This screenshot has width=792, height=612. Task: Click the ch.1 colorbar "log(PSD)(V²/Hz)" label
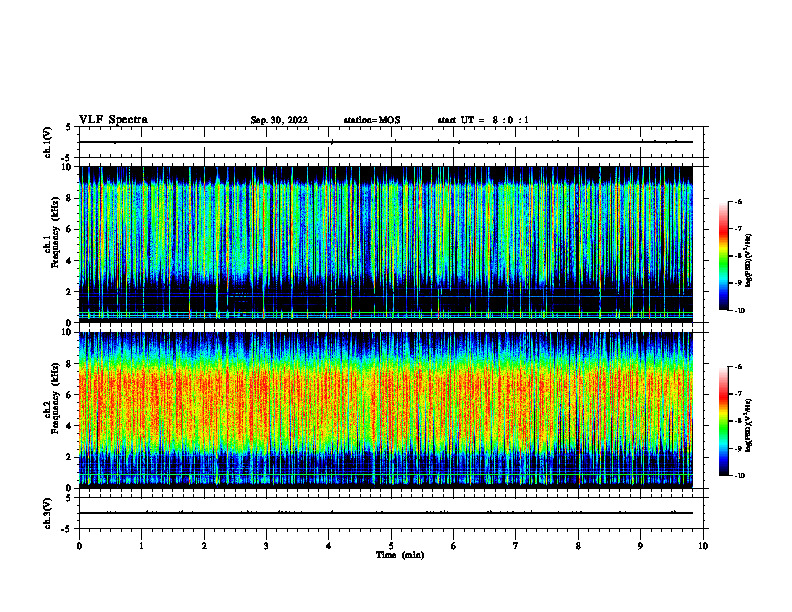[x=749, y=260]
